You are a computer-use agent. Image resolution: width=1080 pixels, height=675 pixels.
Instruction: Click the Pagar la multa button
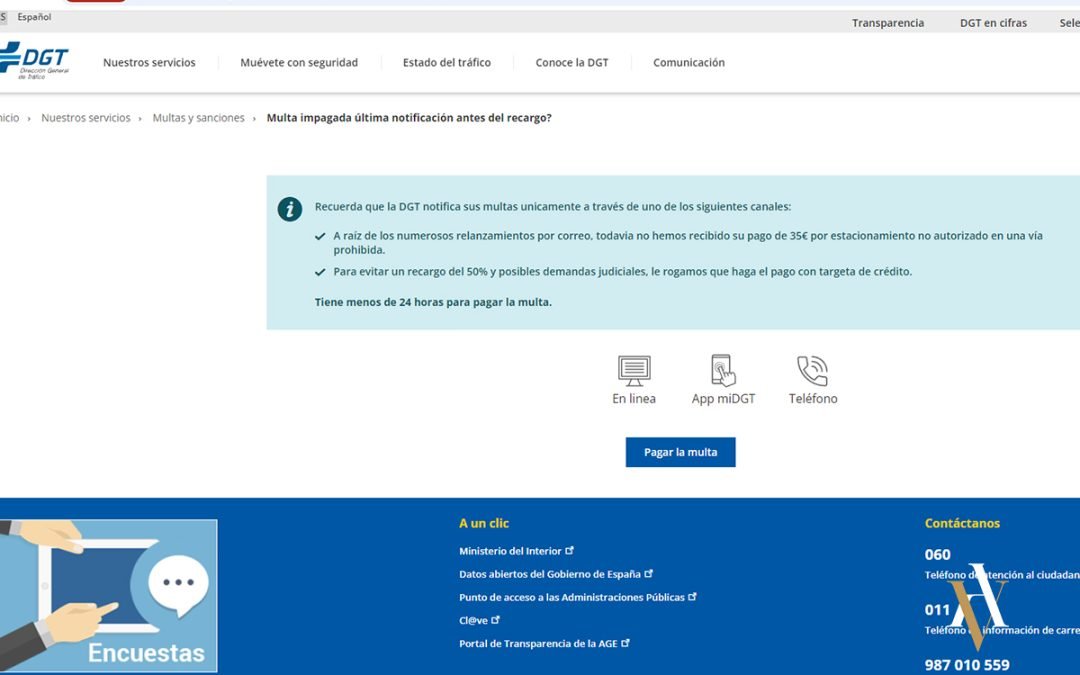click(681, 452)
